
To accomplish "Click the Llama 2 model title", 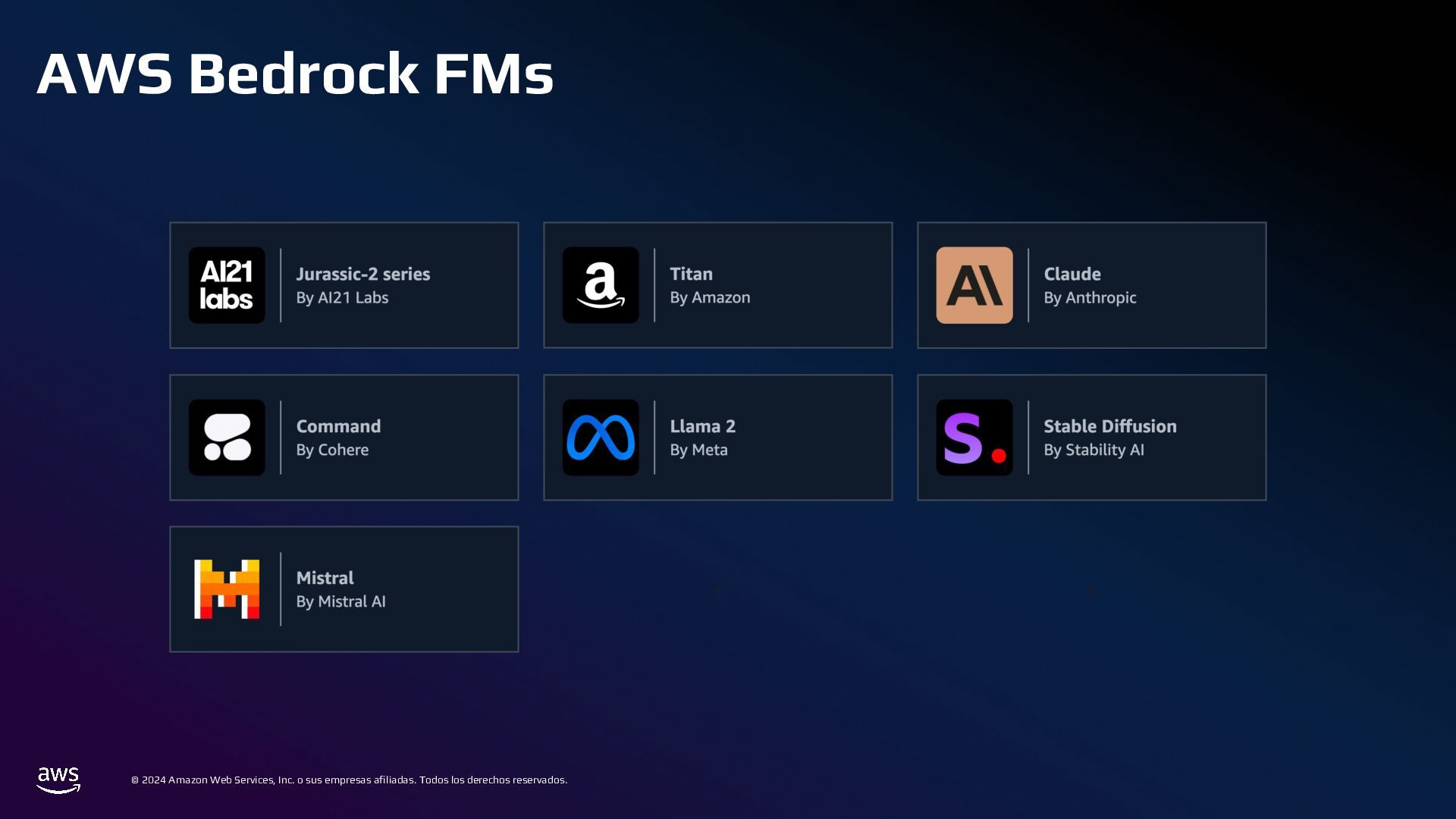I will (702, 426).
